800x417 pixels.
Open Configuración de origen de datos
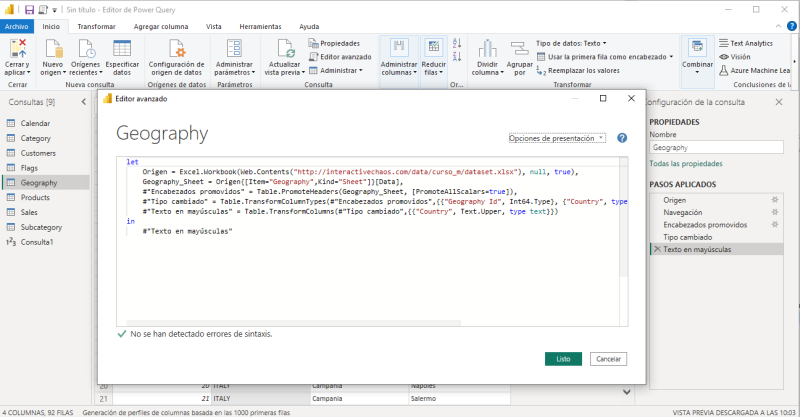click(x=177, y=58)
